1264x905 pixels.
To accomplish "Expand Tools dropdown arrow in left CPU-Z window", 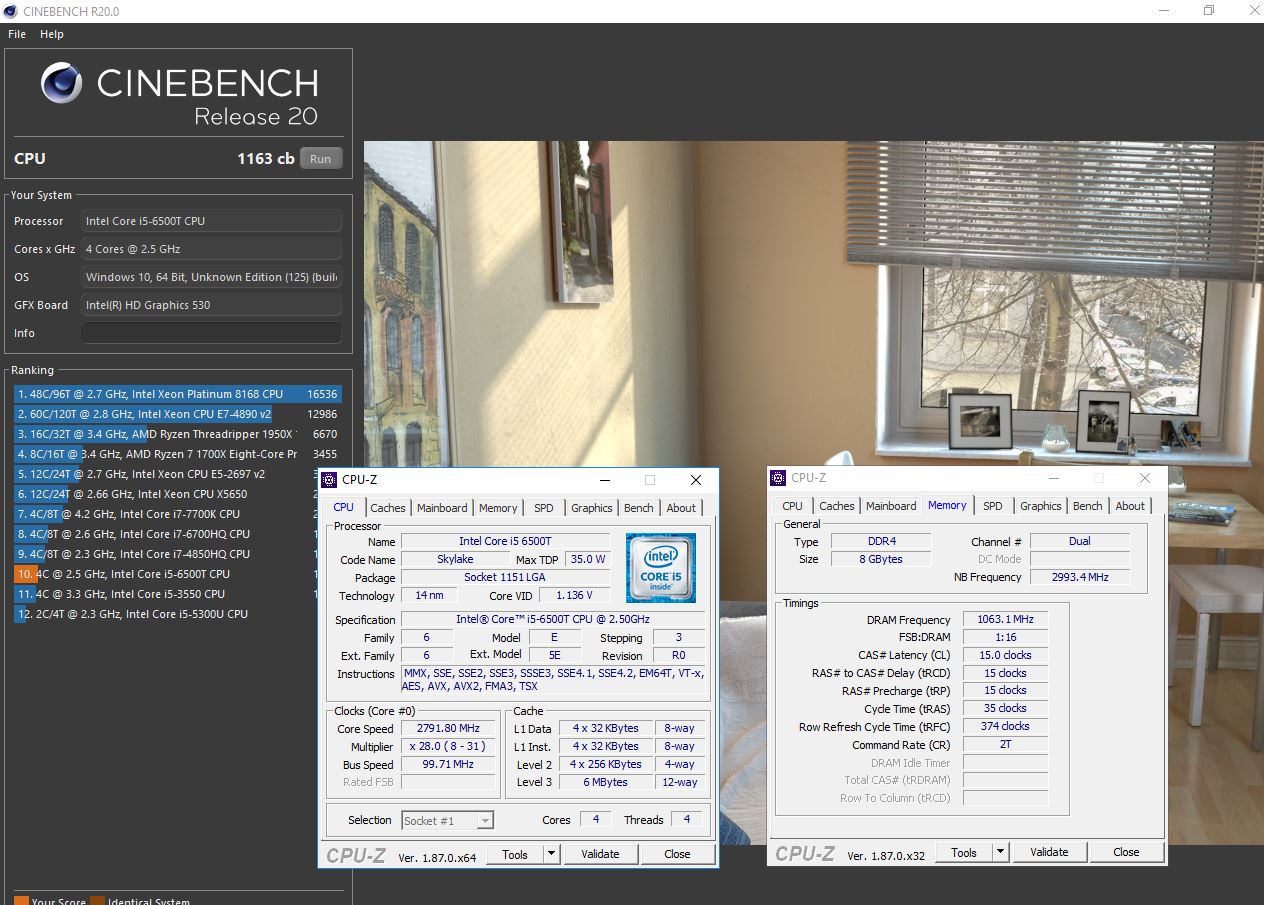I will [551, 854].
